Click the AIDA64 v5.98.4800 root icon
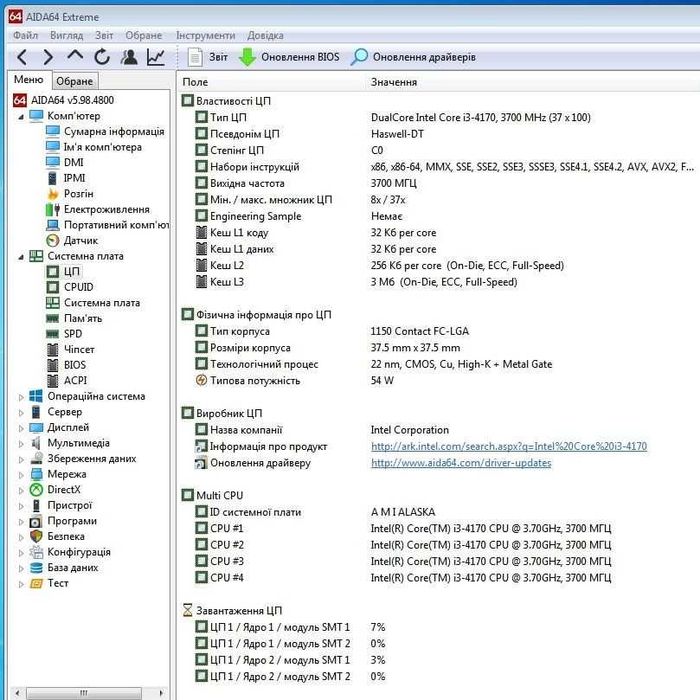The image size is (700, 700). 20,100
